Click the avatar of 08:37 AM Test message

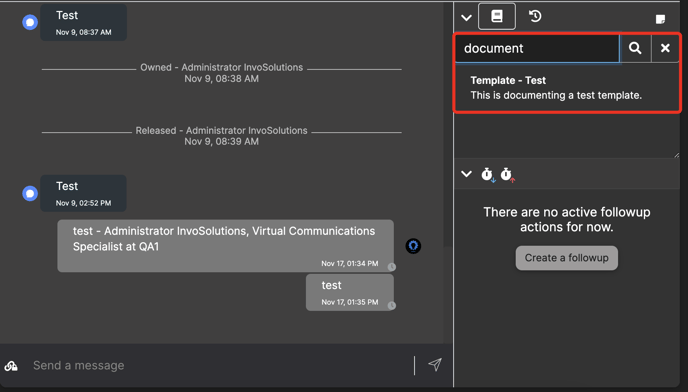pyautogui.click(x=30, y=22)
